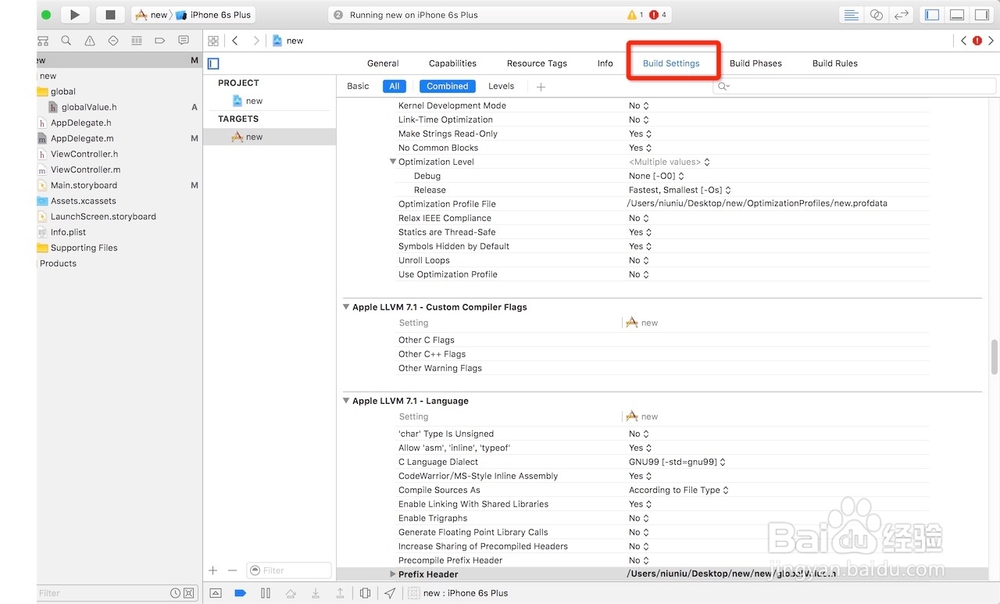The image size is (1000, 604).
Task: Open the assistant editor view
Action: point(876,15)
